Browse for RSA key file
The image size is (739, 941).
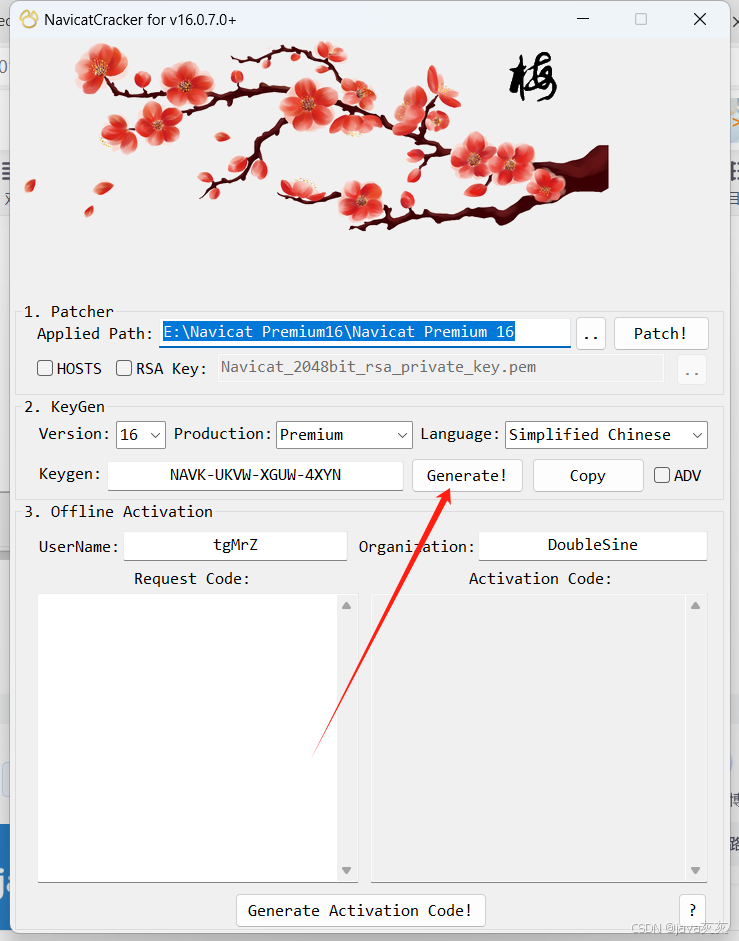point(692,370)
